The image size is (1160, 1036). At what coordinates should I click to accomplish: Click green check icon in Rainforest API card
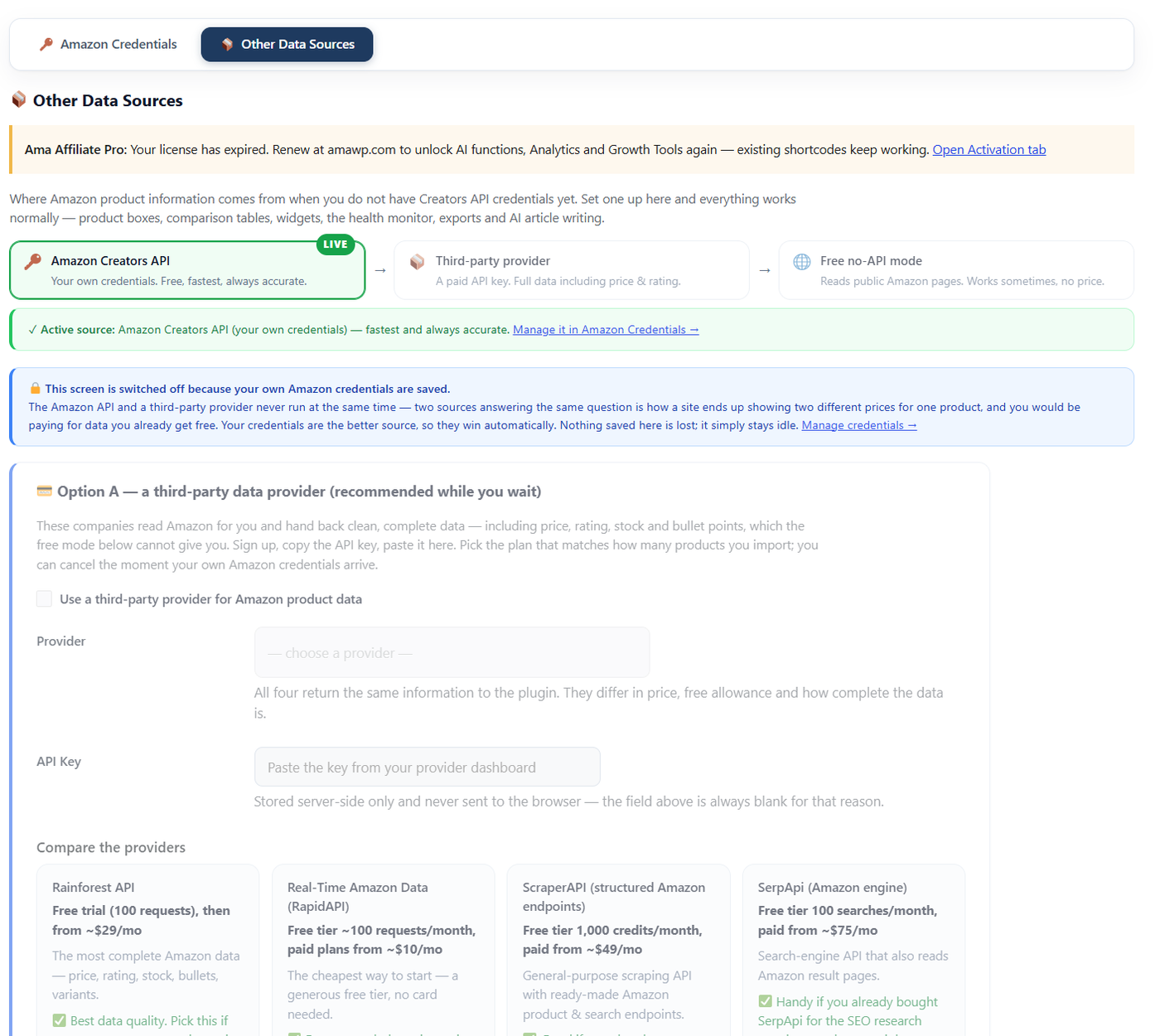59,1020
